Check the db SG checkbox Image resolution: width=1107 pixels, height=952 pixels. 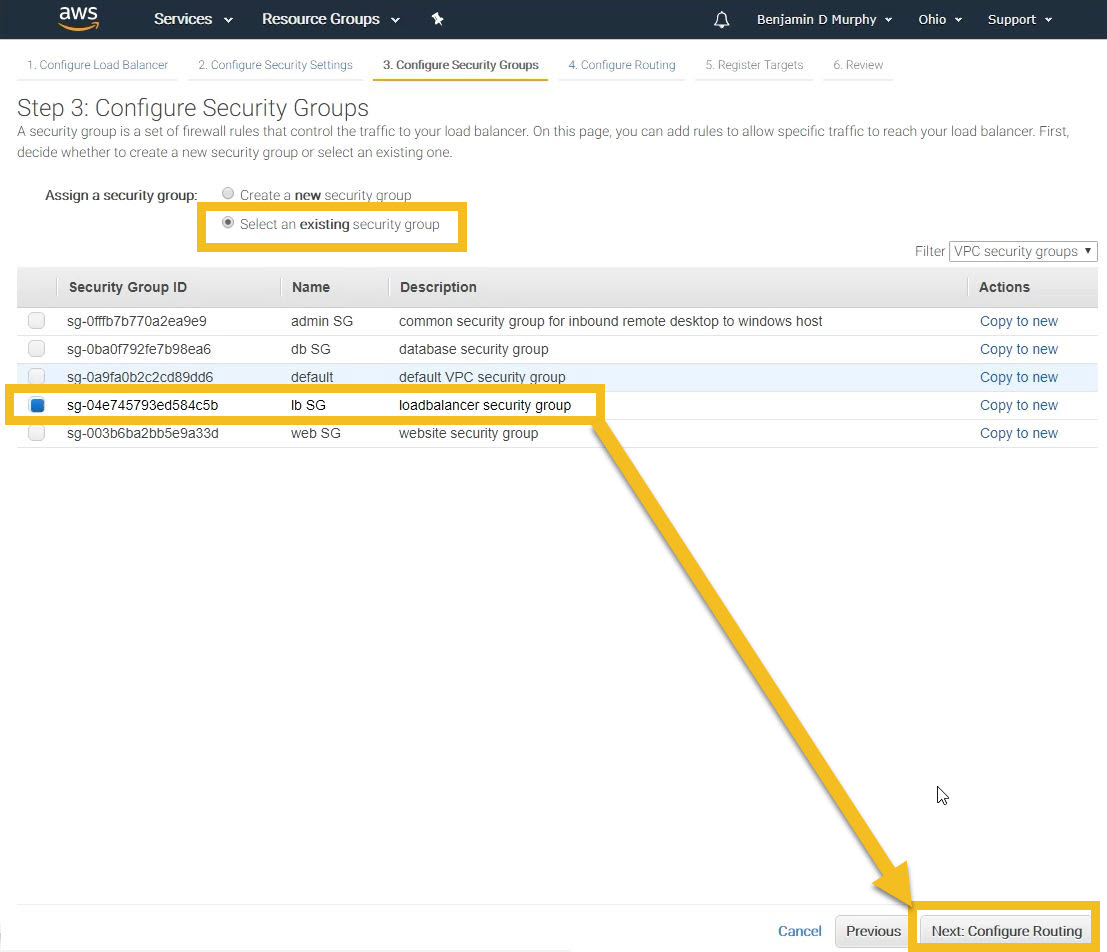click(x=37, y=349)
